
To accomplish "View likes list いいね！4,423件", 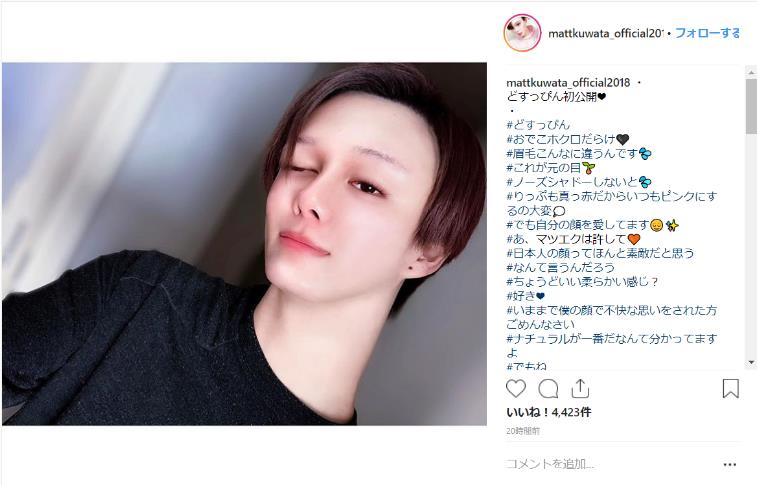I will [x=548, y=412].
